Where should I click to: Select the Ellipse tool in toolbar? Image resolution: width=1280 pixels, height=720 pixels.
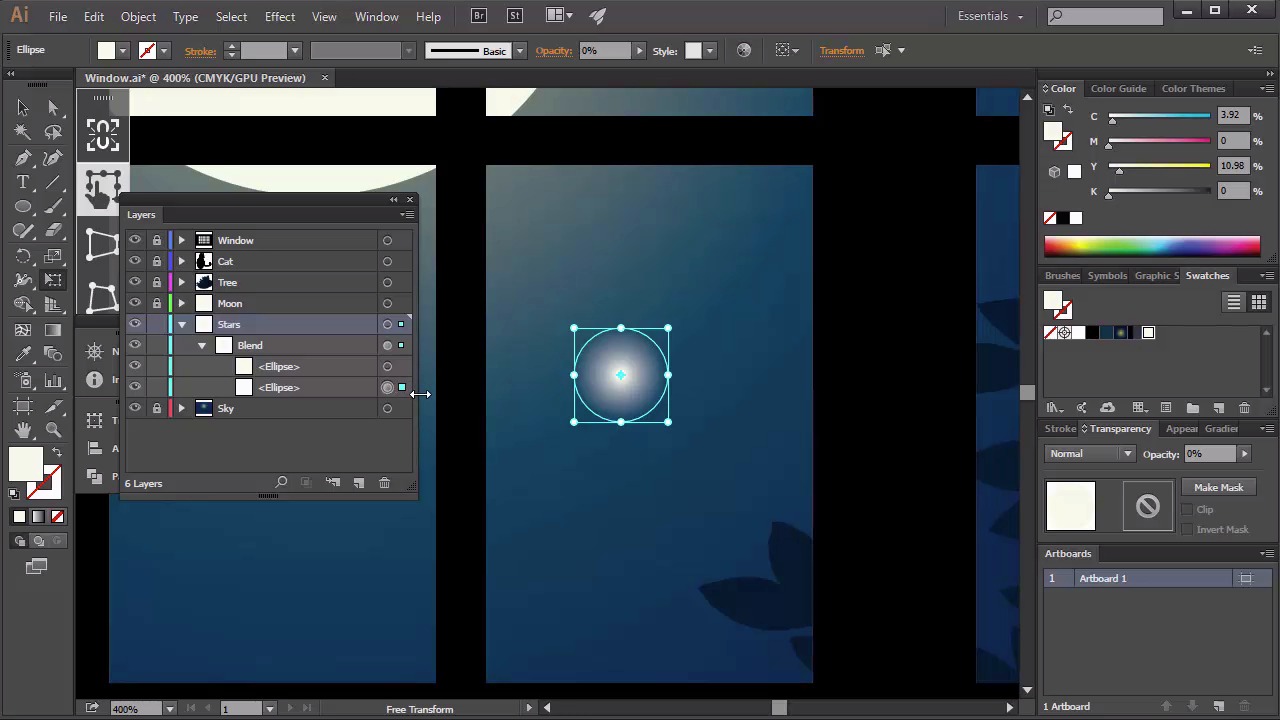[23, 207]
